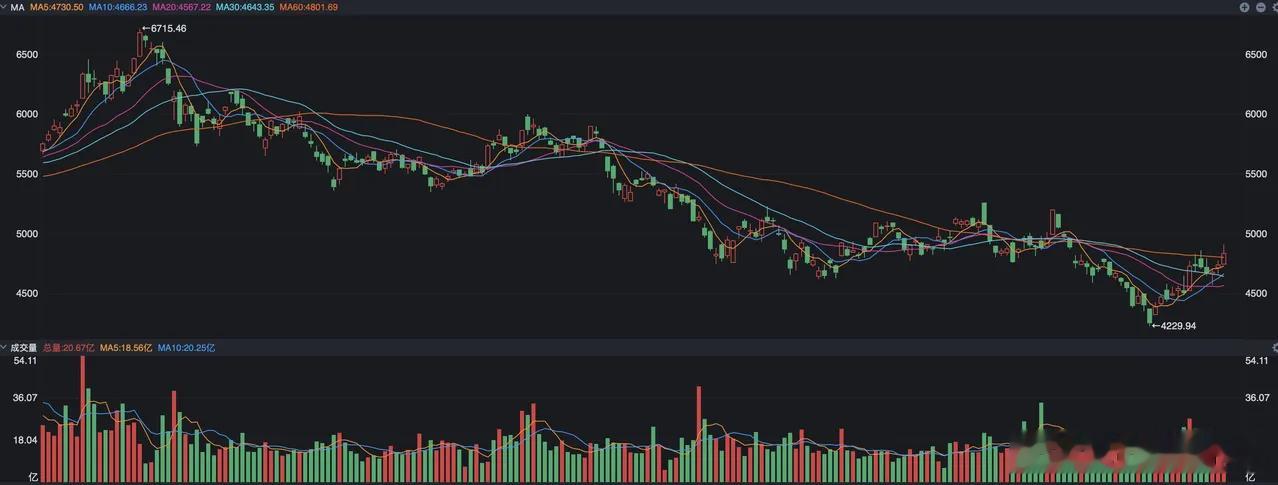Click the 4229.94 low price marker
Image resolution: width=1278 pixels, height=485 pixels.
click(1174, 326)
